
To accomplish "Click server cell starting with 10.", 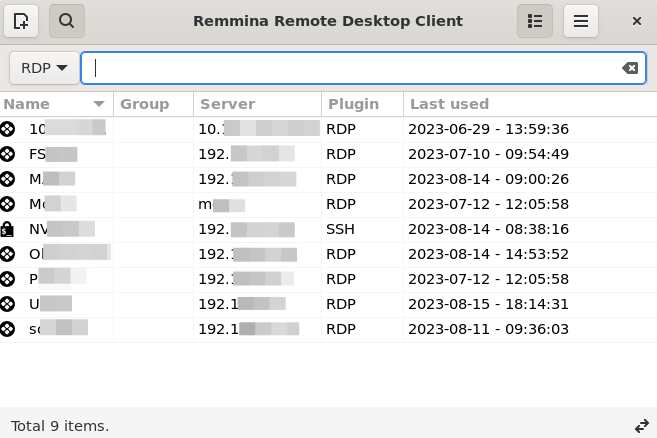I will click(x=259, y=129).
